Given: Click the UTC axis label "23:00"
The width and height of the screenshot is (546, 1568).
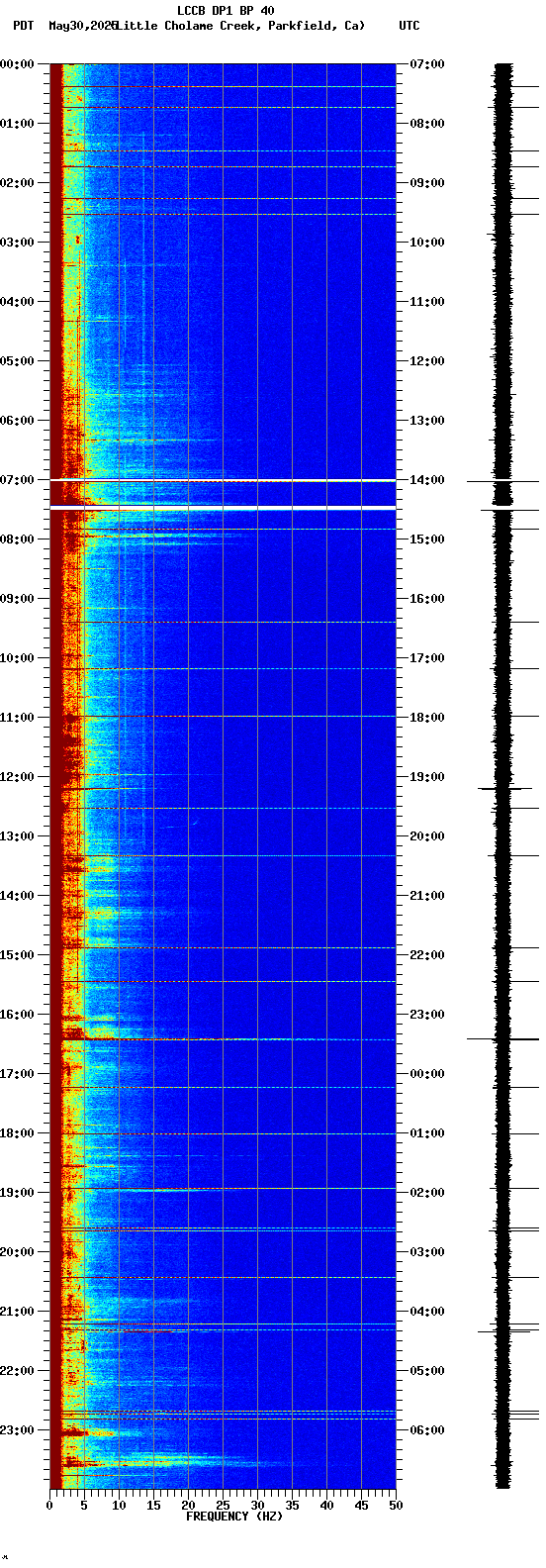Looking at the screenshot, I should (x=427, y=1015).
